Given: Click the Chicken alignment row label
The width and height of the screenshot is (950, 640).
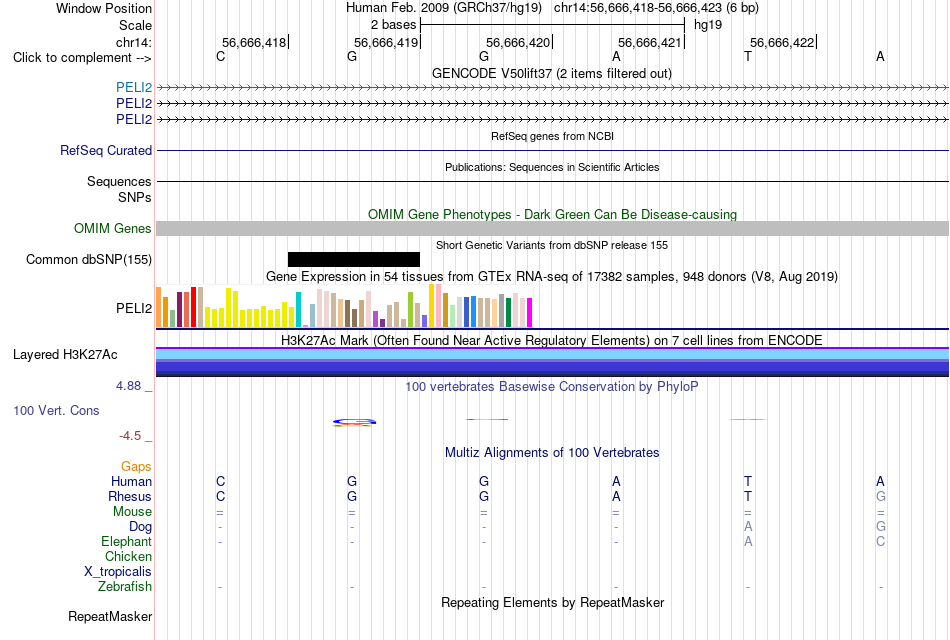Looking at the screenshot, I should click(x=128, y=556).
